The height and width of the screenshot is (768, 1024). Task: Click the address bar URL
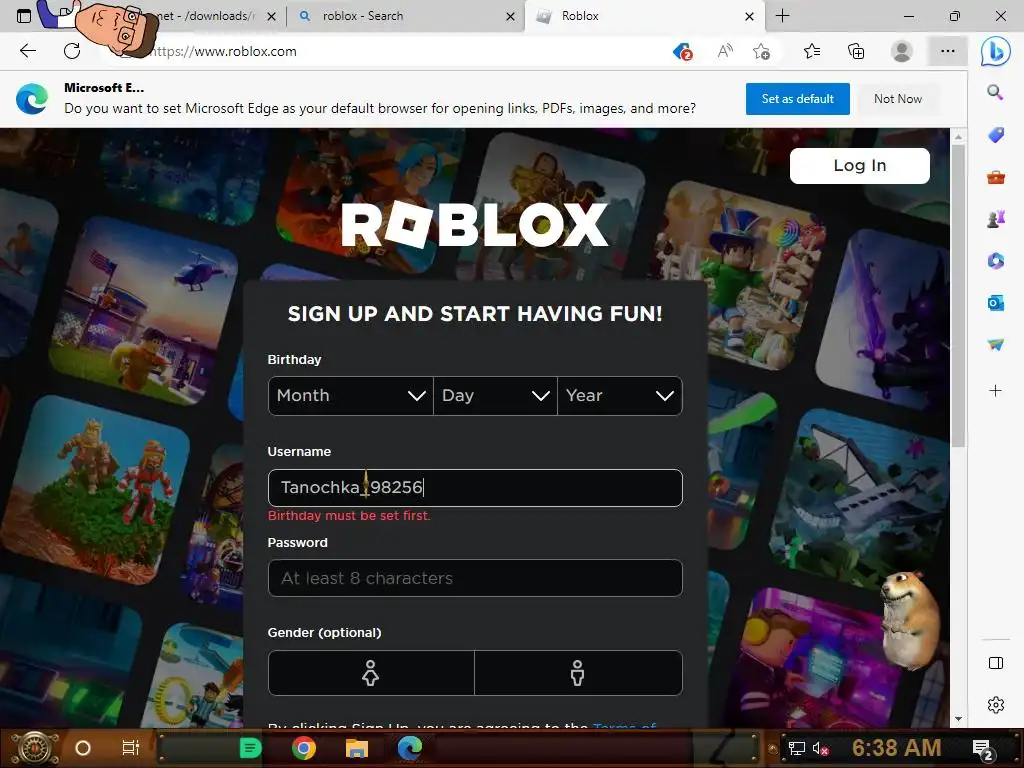pos(222,51)
